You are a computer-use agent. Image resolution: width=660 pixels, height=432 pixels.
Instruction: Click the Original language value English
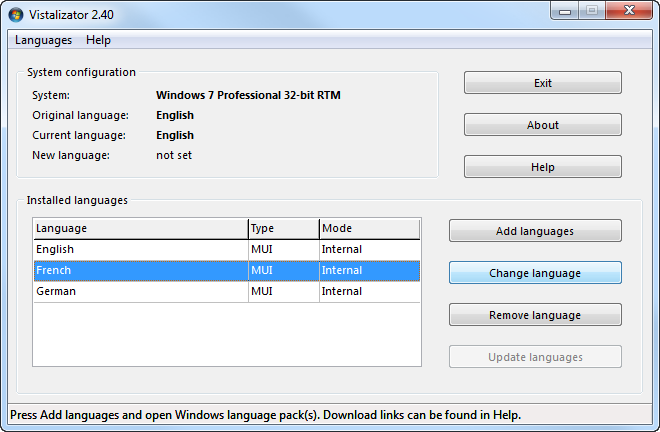[175, 115]
